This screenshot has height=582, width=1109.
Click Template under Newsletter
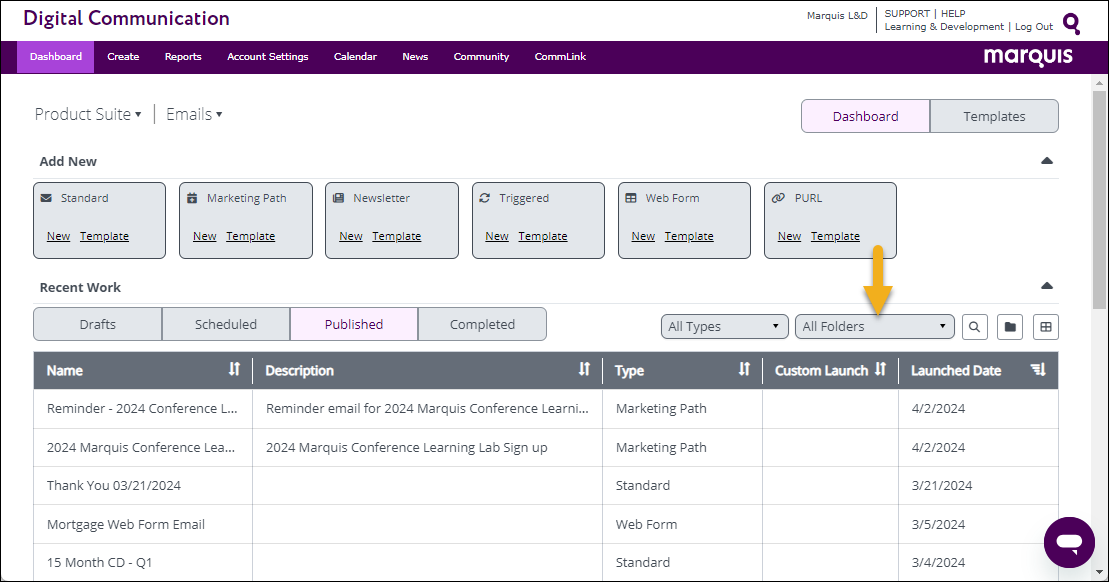397,236
